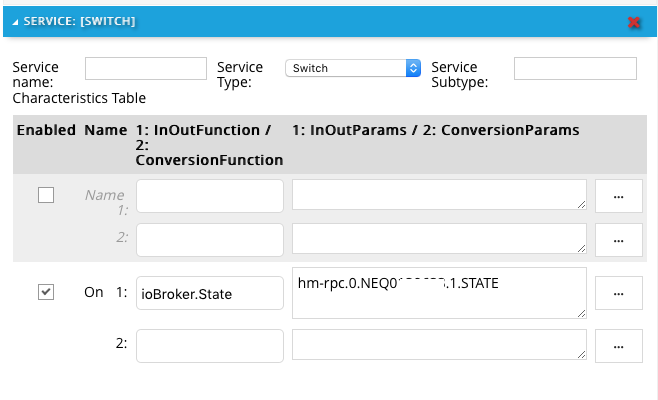This screenshot has width=658, height=400.
Task: Focus the On row 2 ConversionParams textarea
Action: [x=439, y=346]
